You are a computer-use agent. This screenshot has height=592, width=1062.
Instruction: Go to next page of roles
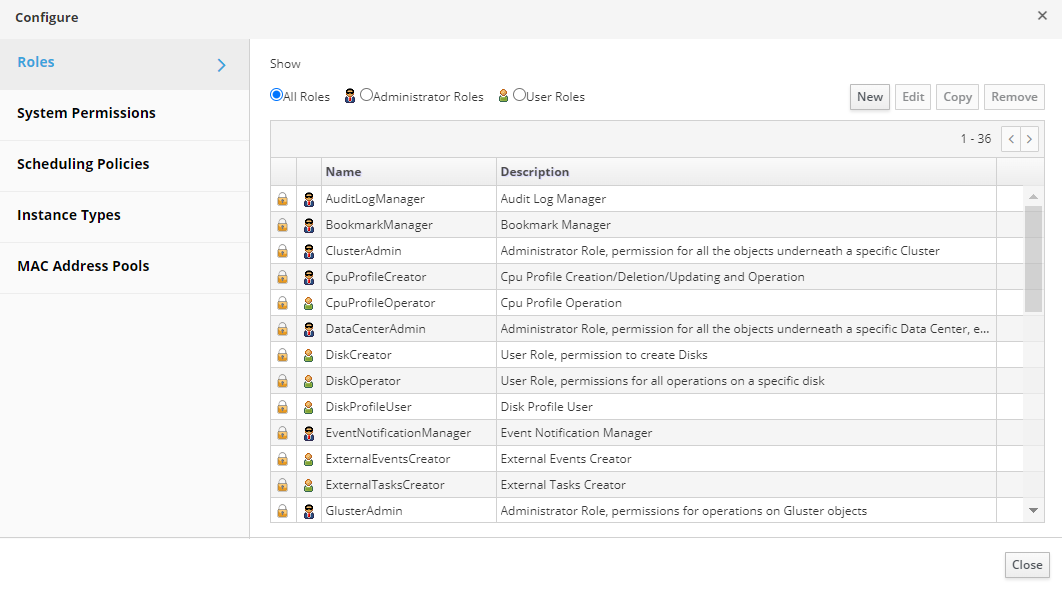pos(1029,139)
